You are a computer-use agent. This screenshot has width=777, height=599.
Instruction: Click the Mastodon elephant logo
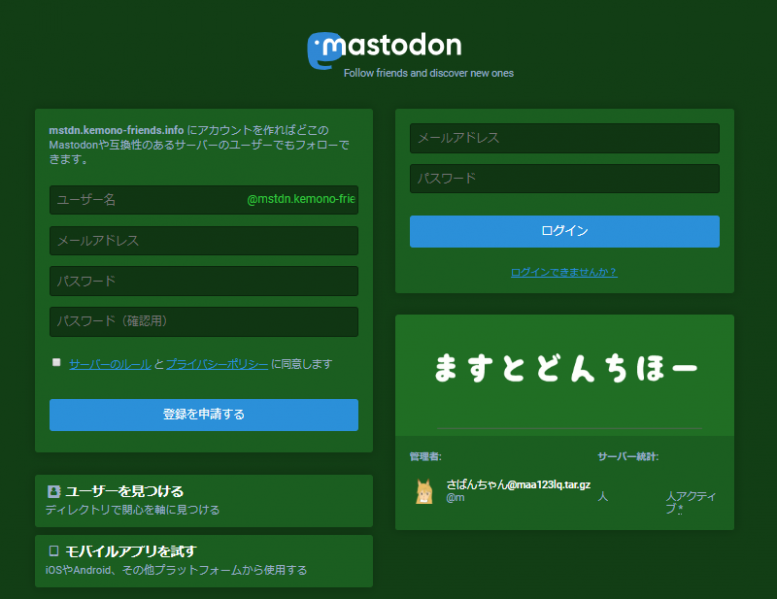[324, 50]
